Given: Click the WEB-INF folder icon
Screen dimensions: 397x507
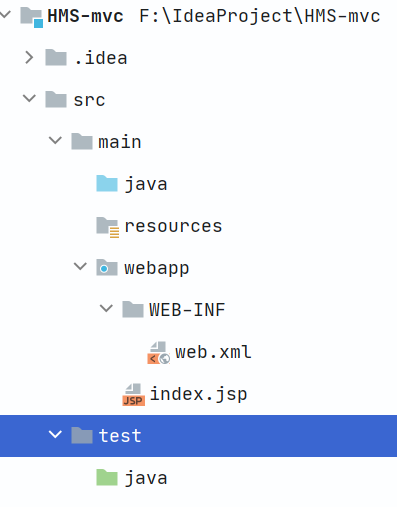Looking at the screenshot, I should click(x=133, y=310).
